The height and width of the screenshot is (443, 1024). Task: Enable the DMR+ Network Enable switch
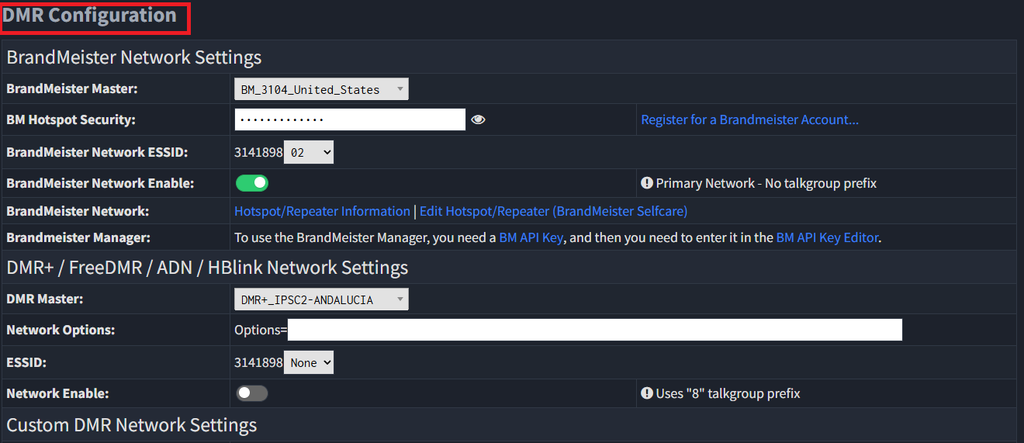coord(252,393)
